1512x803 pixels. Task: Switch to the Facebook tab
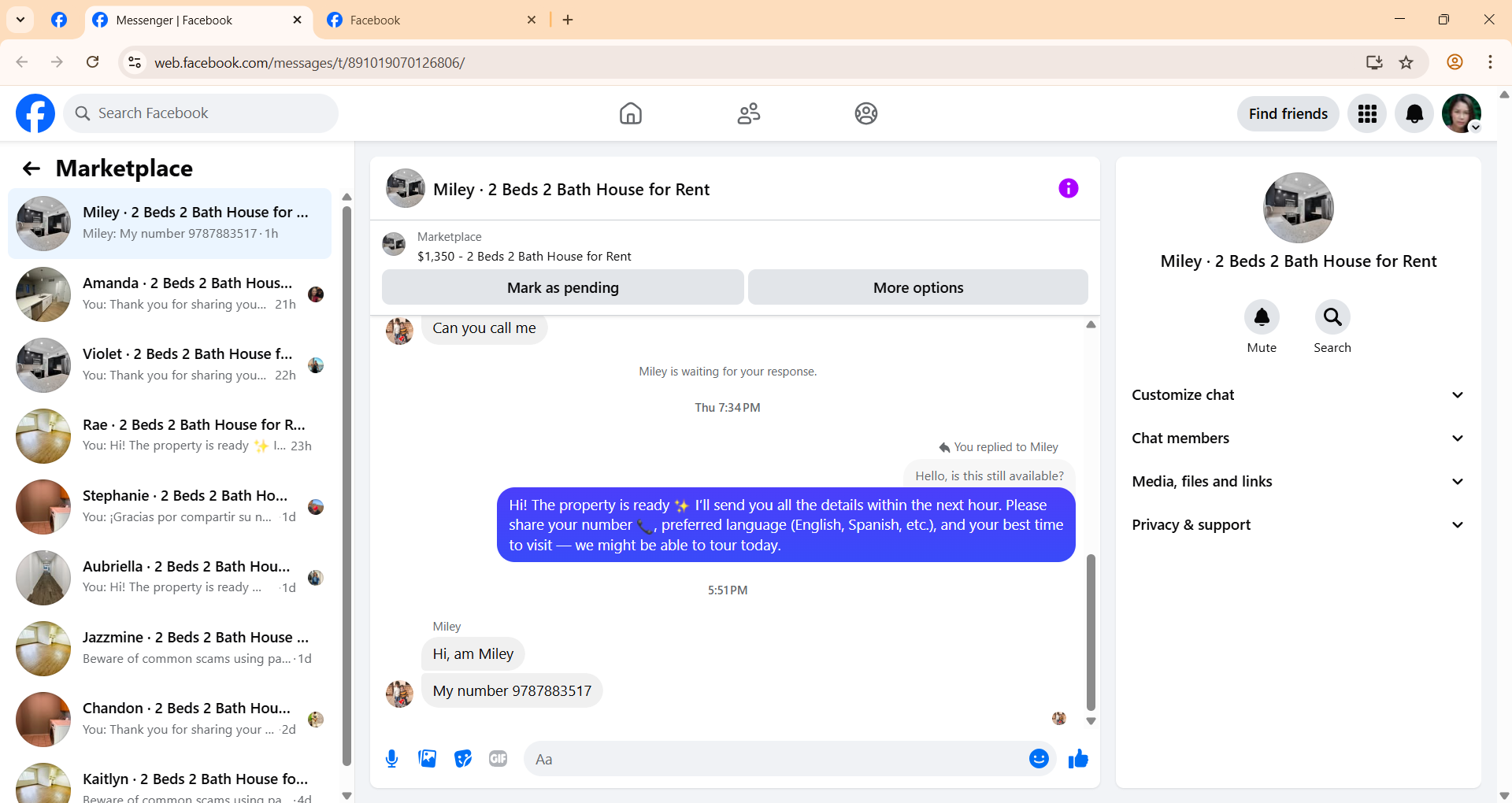tap(431, 20)
